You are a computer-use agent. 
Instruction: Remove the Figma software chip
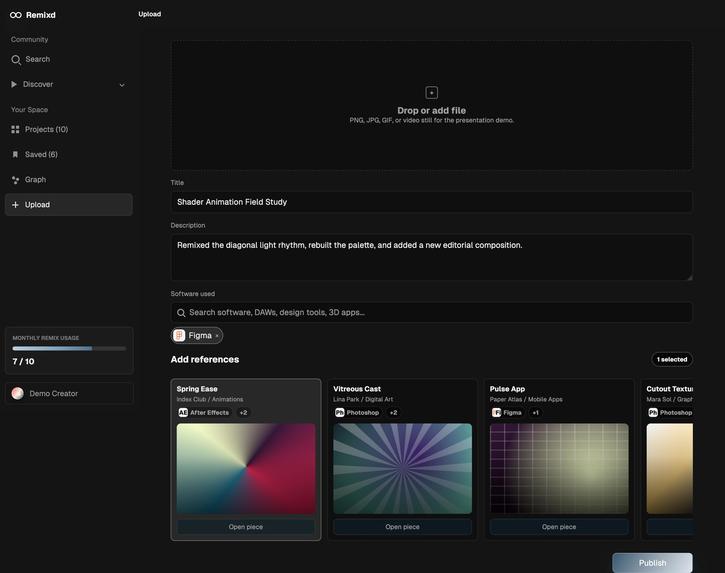click(x=217, y=336)
